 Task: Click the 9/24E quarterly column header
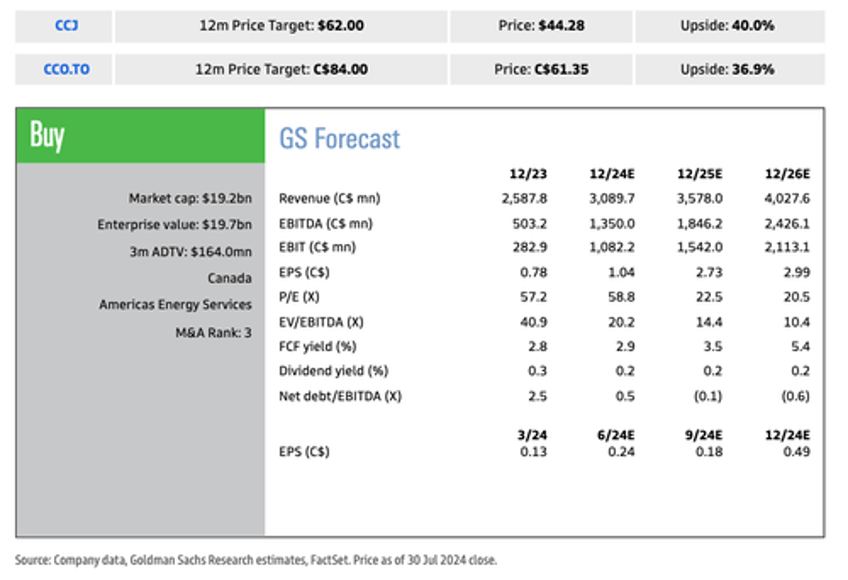click(x=704, y=435)
